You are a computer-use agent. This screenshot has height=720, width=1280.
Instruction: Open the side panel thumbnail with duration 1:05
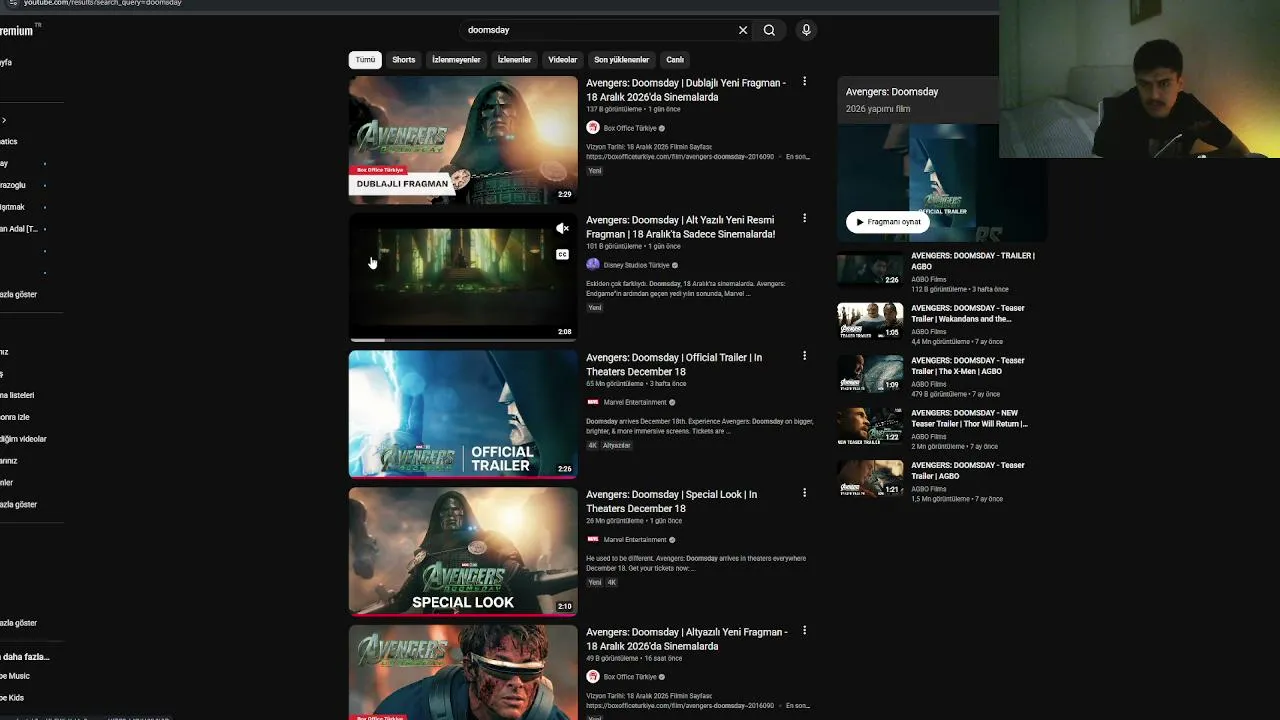pos(870,321)
